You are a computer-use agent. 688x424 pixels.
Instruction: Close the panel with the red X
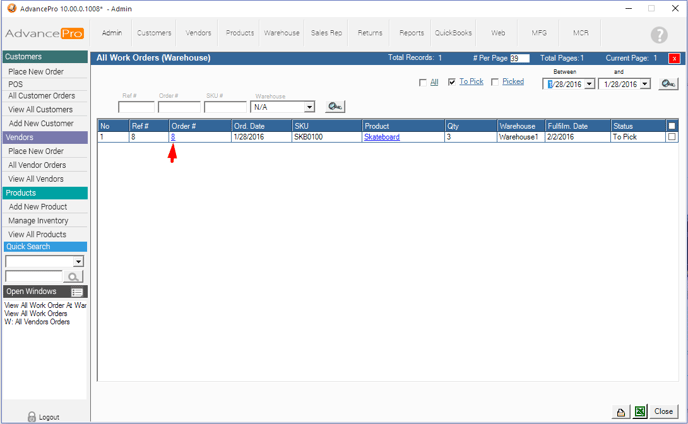[674, 58]
